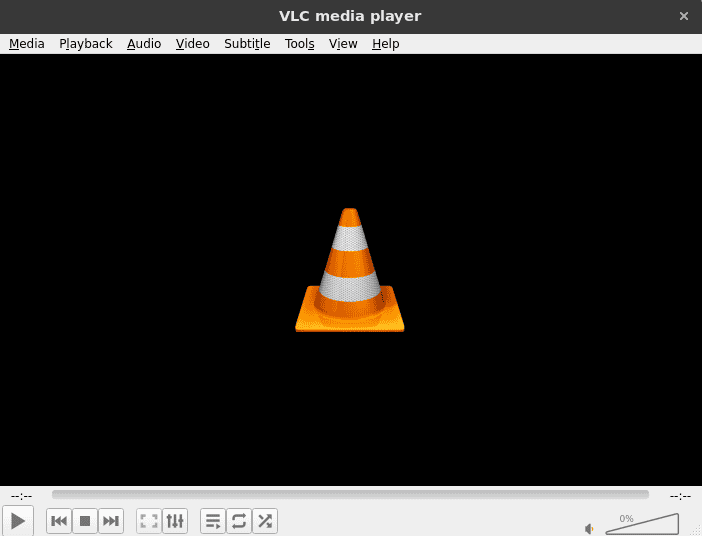Start playback with the Play button
This screenshot has height=536, width=702.
click(18, 521)
